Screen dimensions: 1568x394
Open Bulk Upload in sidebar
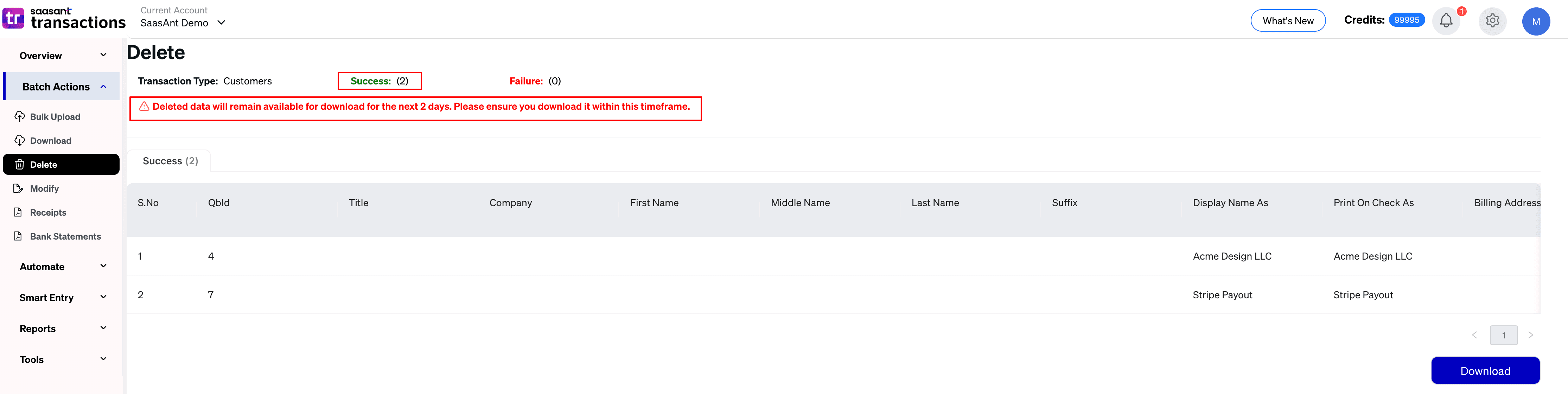(55, 117)
